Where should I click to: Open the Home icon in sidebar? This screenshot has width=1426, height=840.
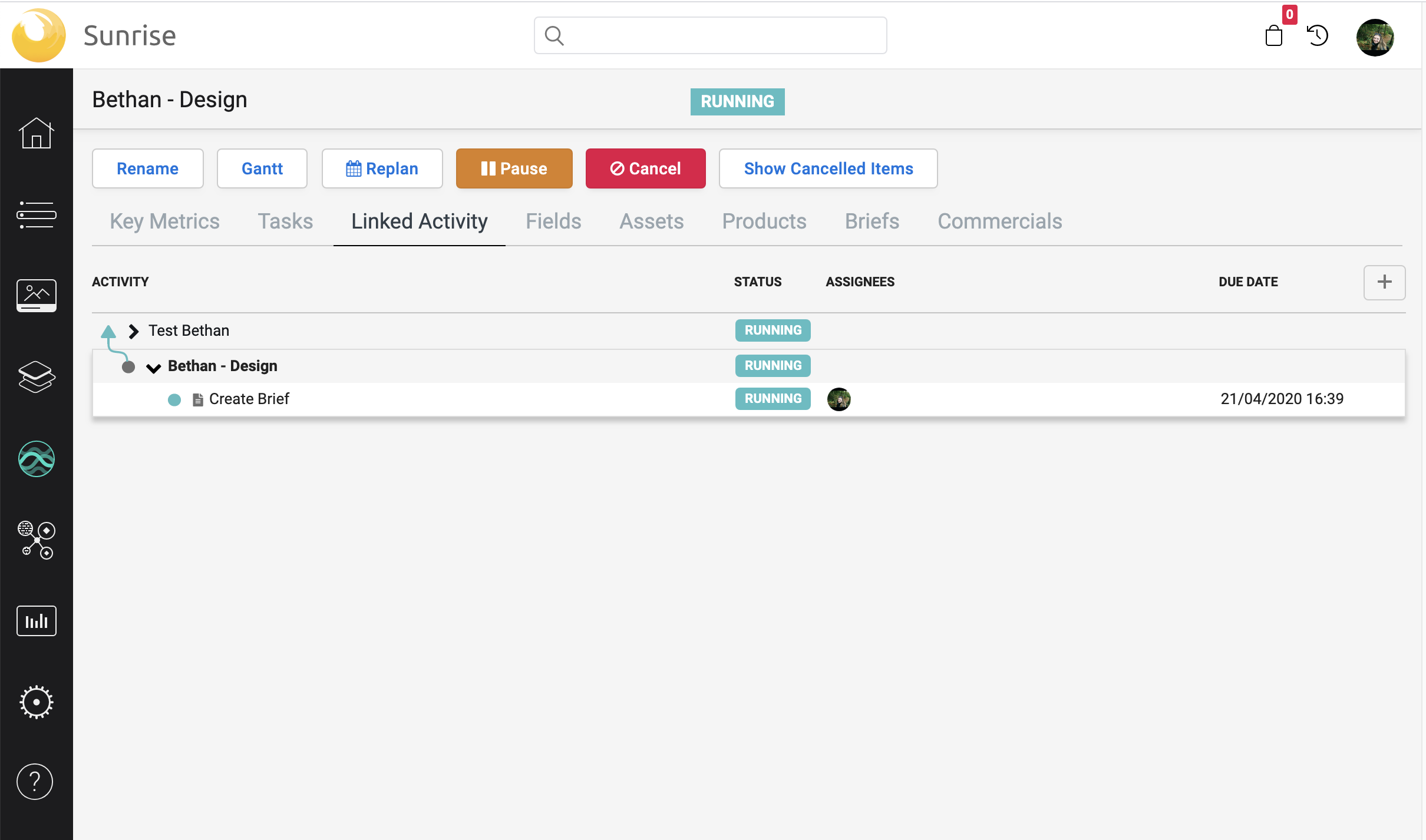click(x=36, y=133)
